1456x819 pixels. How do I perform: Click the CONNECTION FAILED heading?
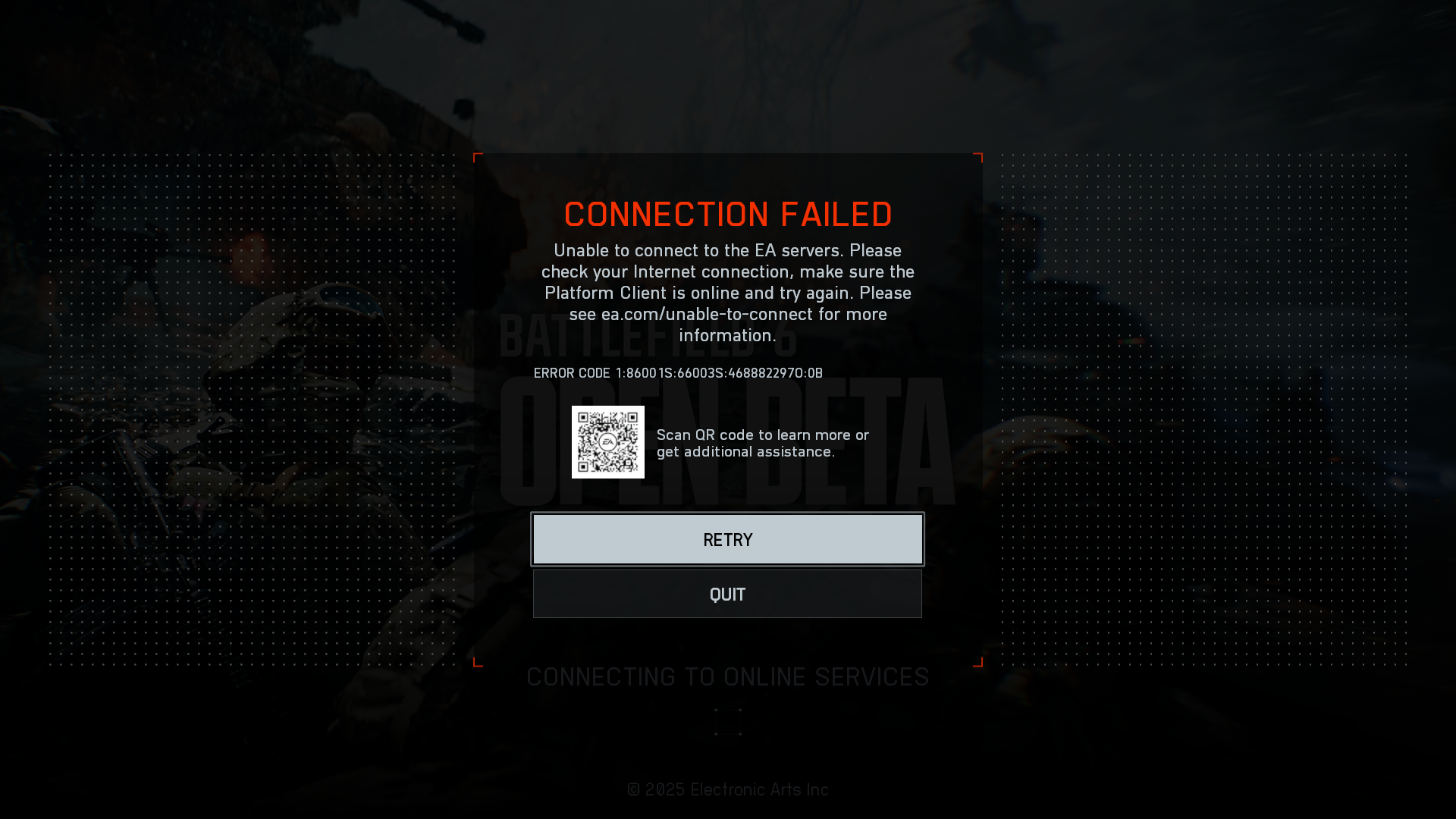point(728,214)
